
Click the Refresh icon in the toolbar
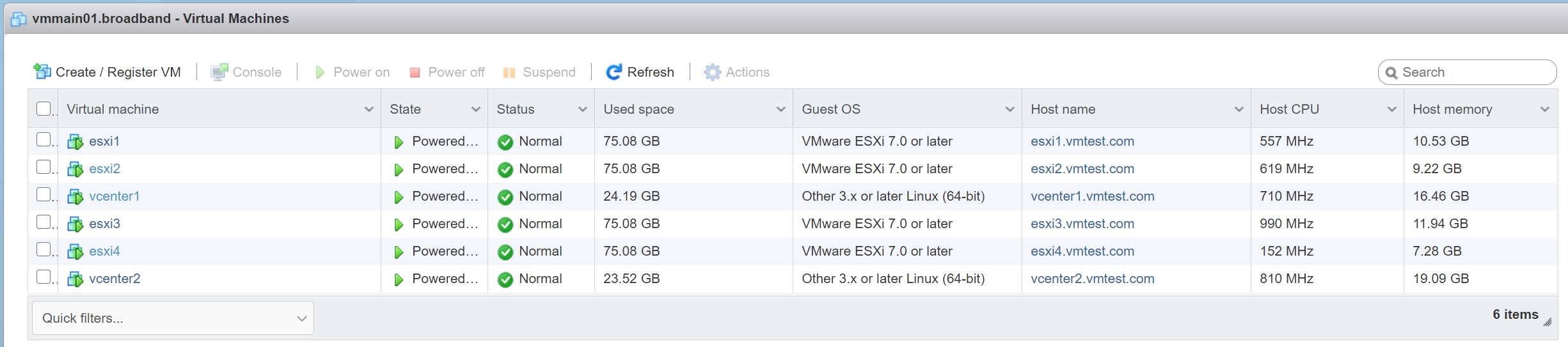(614, 72)
